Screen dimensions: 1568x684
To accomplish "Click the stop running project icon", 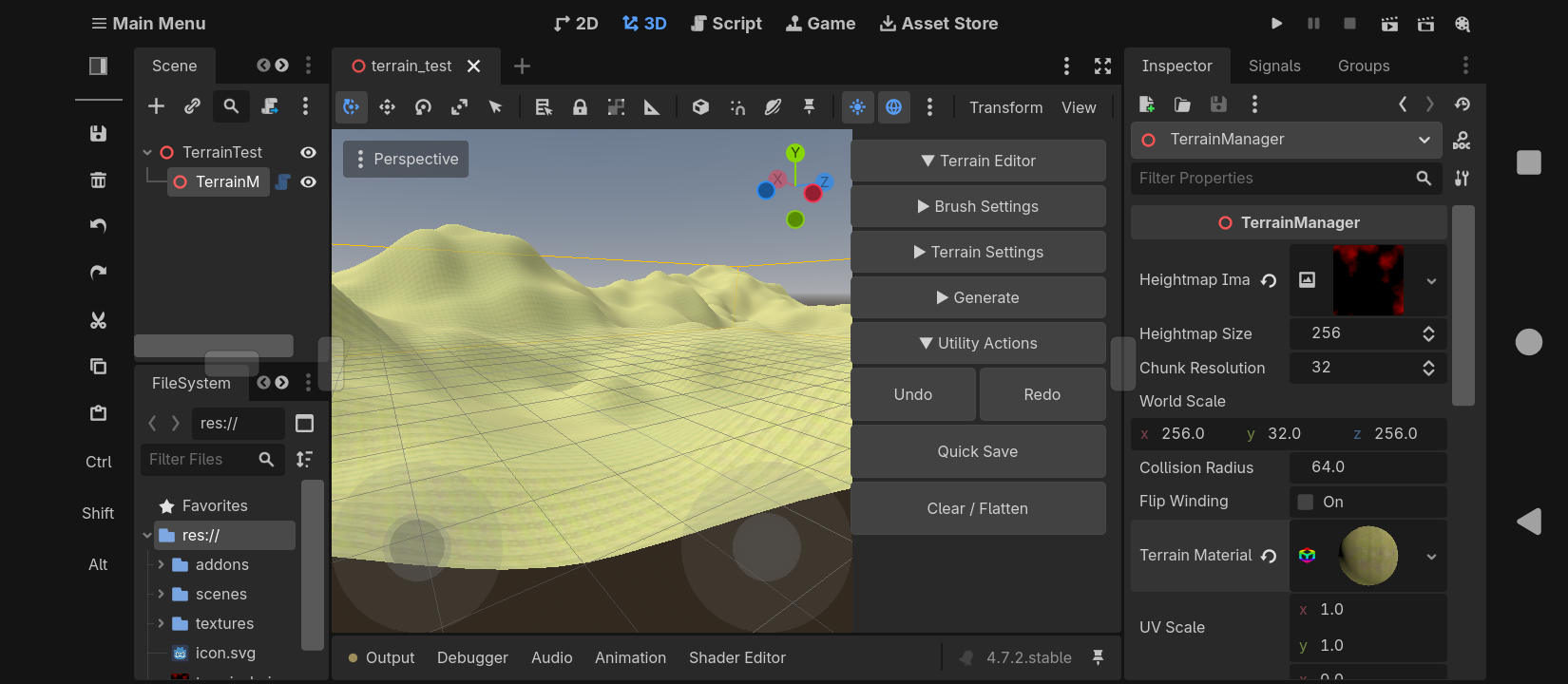I will click(1349, 24).
